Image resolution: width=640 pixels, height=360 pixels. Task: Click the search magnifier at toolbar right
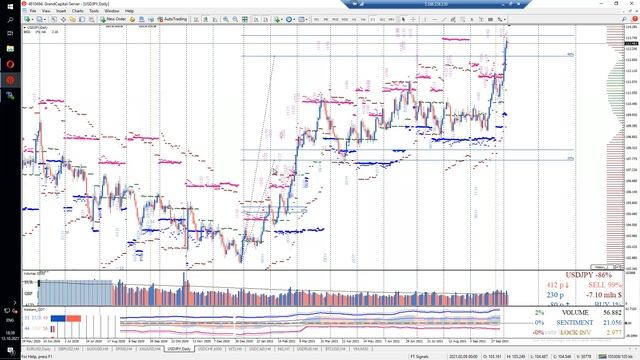click(x=624, y=19)
